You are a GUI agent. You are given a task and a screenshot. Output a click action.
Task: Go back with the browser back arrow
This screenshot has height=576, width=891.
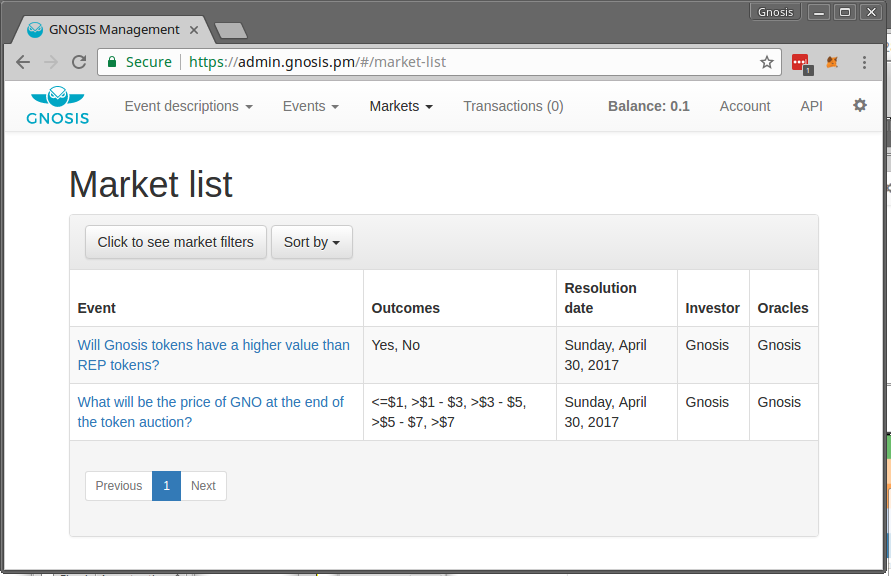click(x=23, y=62)
